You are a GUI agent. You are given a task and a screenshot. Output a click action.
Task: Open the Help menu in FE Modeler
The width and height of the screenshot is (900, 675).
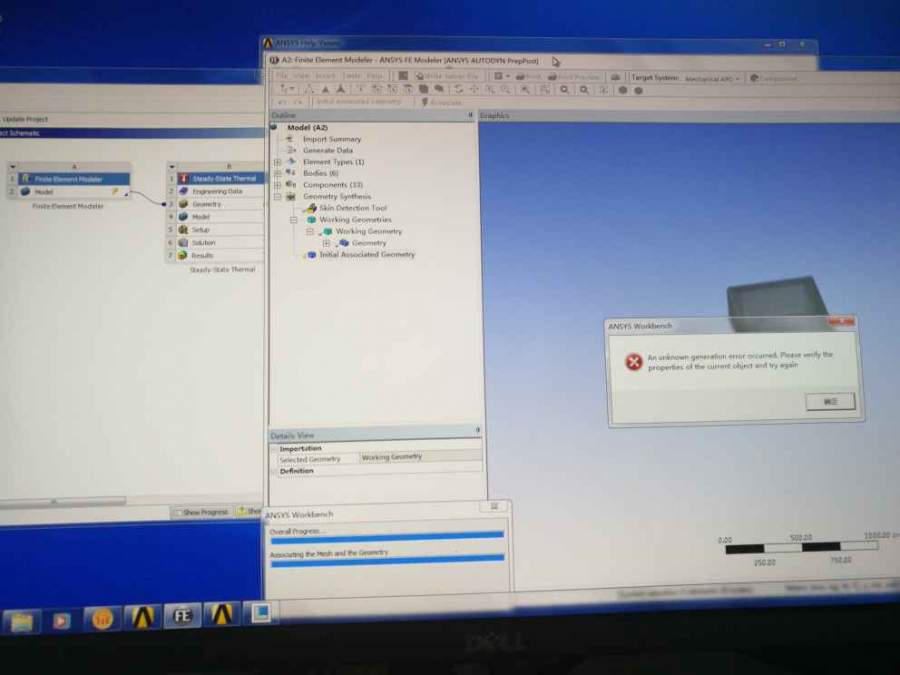(374, 76)
